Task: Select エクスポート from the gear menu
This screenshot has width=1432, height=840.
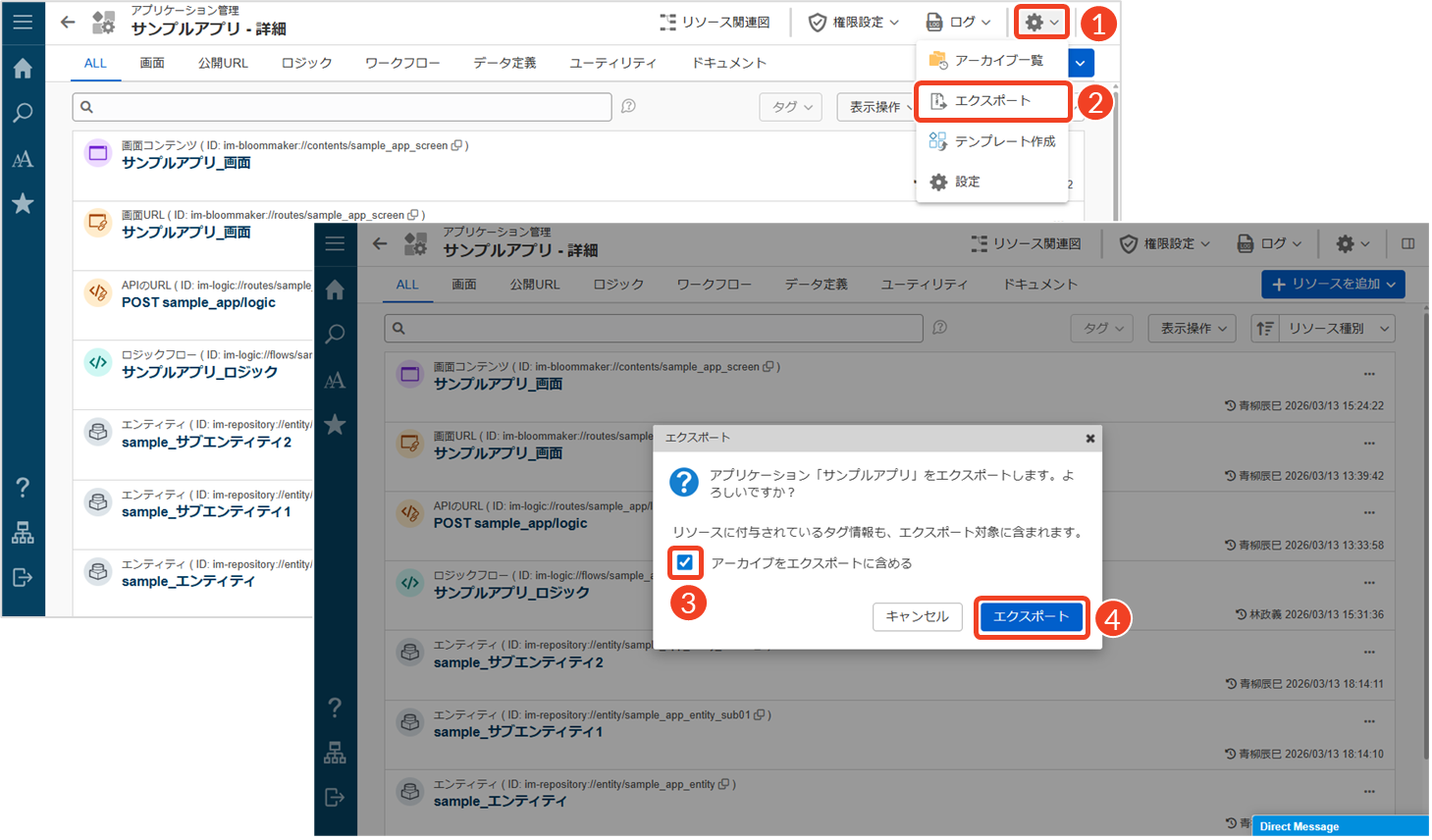Action: point(992,101)
